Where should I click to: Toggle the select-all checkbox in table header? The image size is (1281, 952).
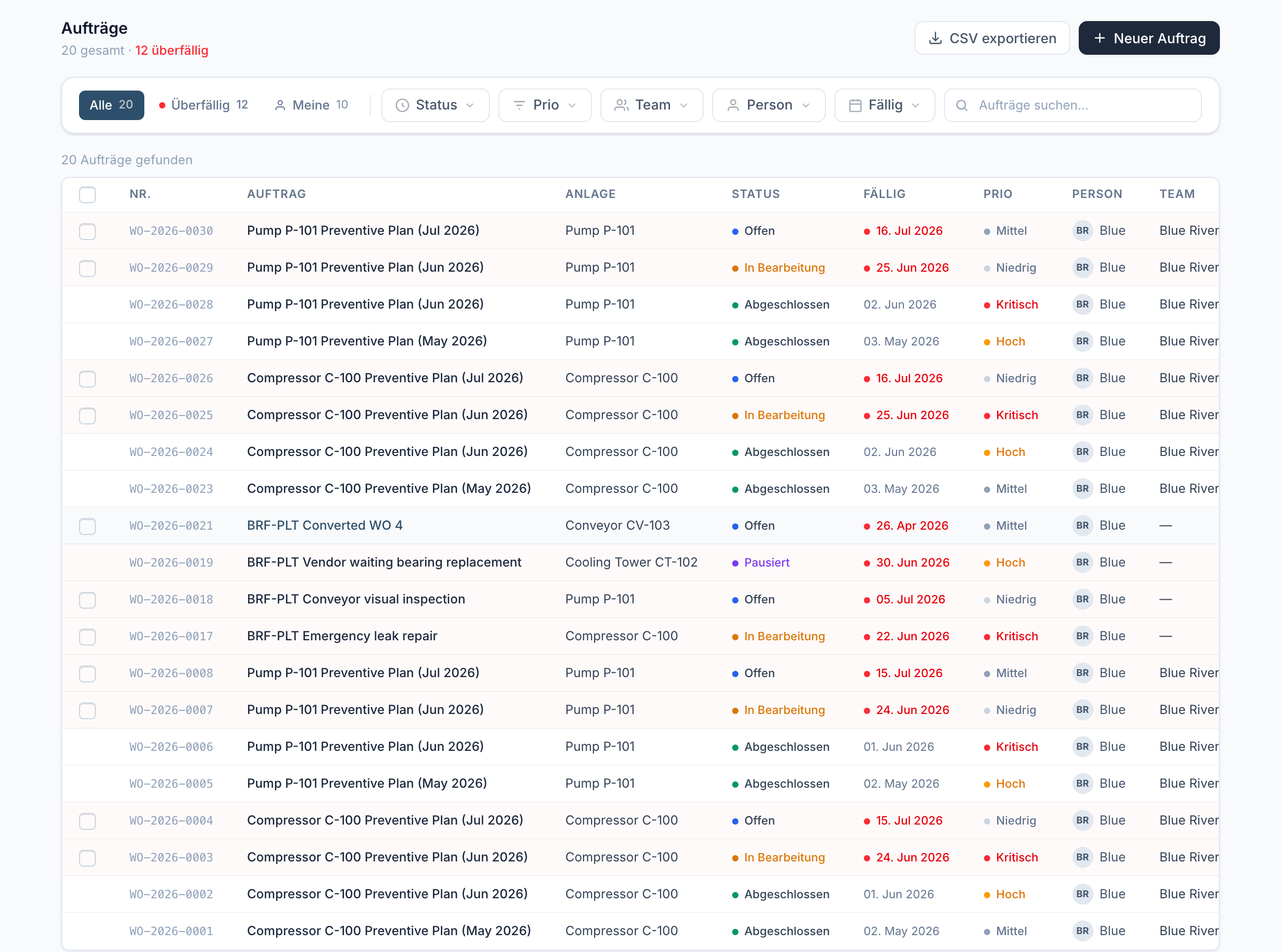tap(87, 194)
